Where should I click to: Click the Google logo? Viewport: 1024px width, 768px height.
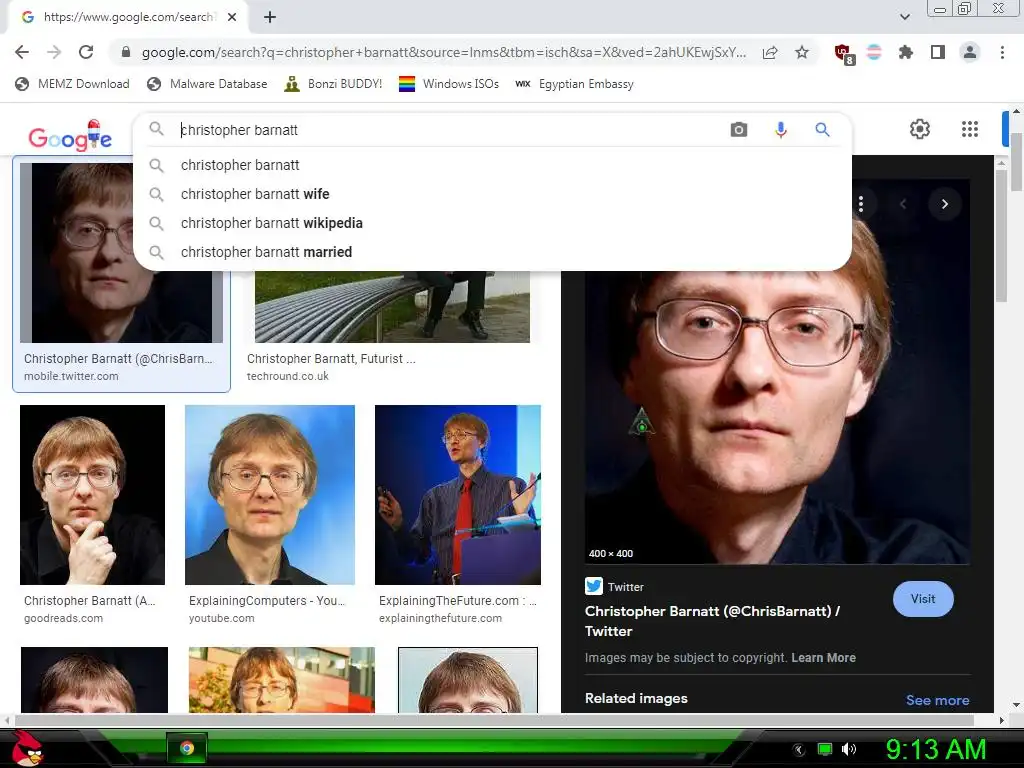[70, 135]
